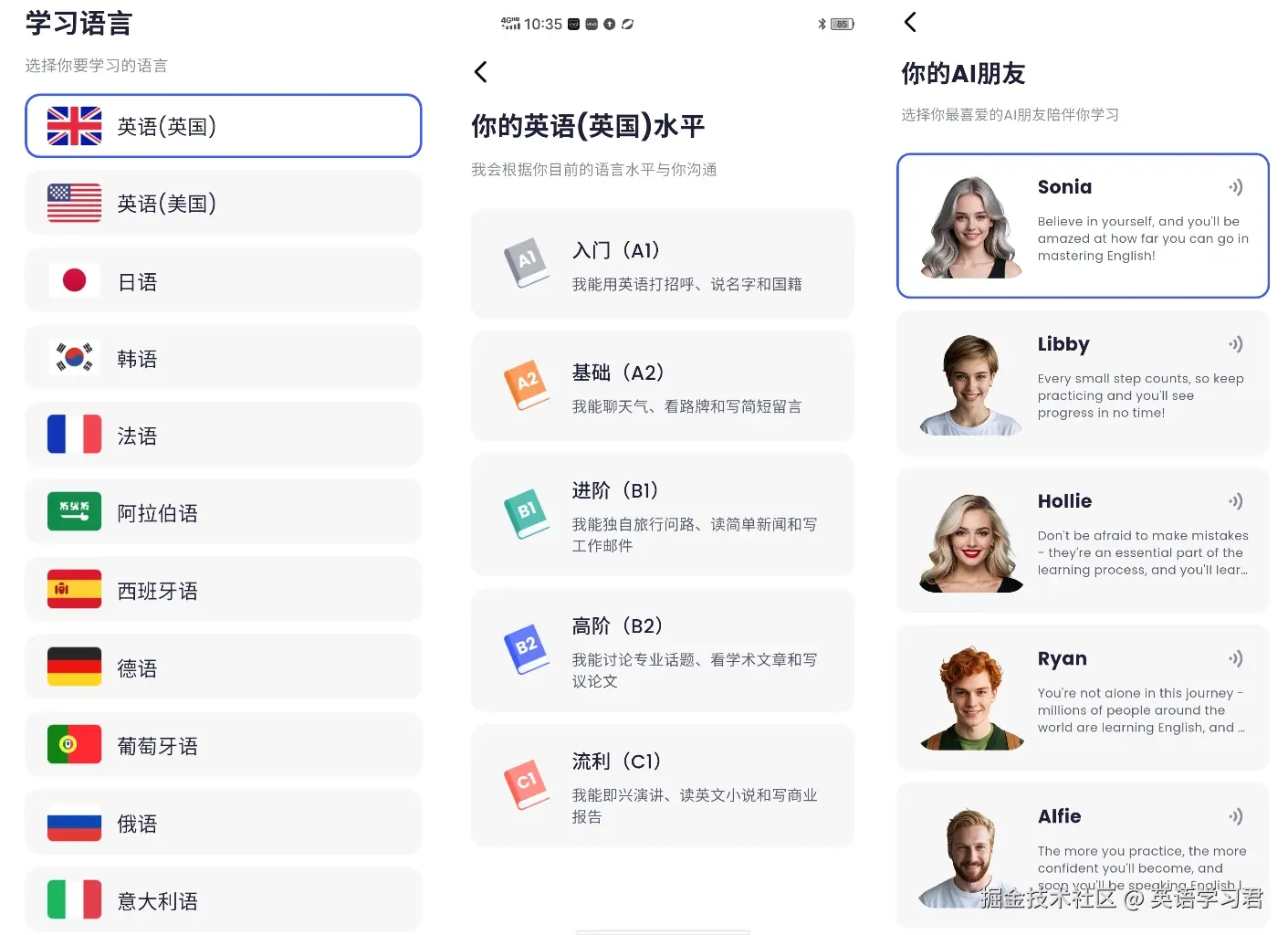The width and height of the screenshot is (1288, 935).
Task: Select 英语(英国) as learning language
Action: pyautogui.click(x=224, y=126)
